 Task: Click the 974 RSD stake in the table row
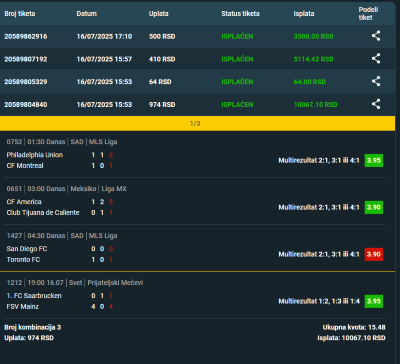(162, 104)
